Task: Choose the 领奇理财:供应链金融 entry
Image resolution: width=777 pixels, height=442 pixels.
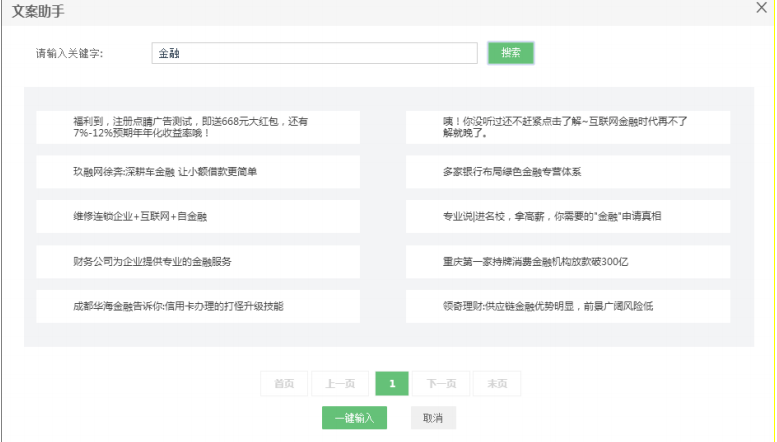Action: (567, 306)
